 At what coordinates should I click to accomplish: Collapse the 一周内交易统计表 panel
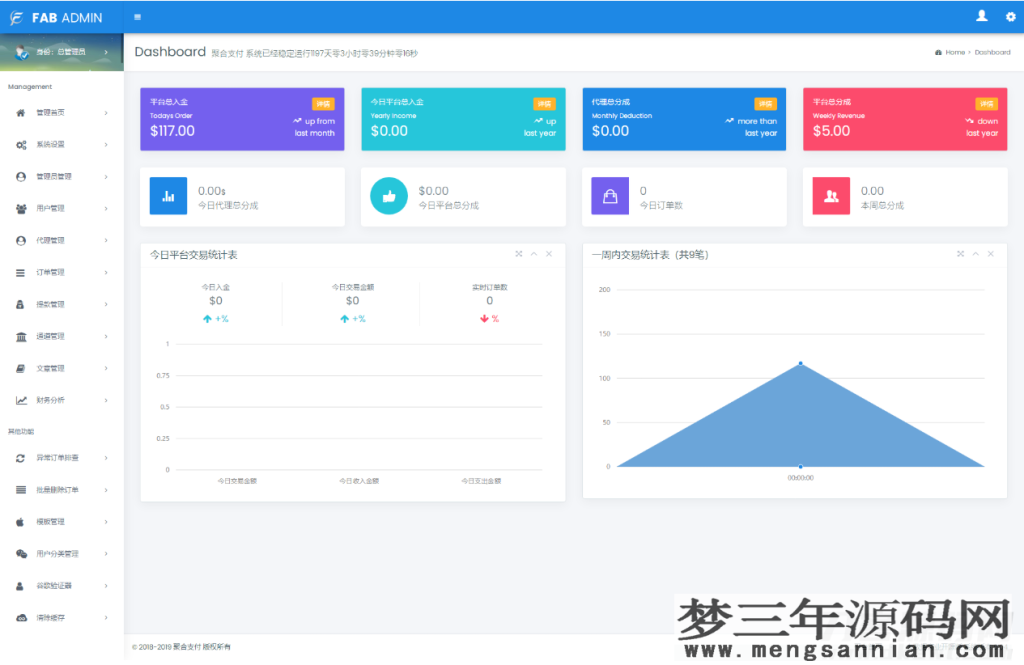pyautogui.click(x=975, y=254)
